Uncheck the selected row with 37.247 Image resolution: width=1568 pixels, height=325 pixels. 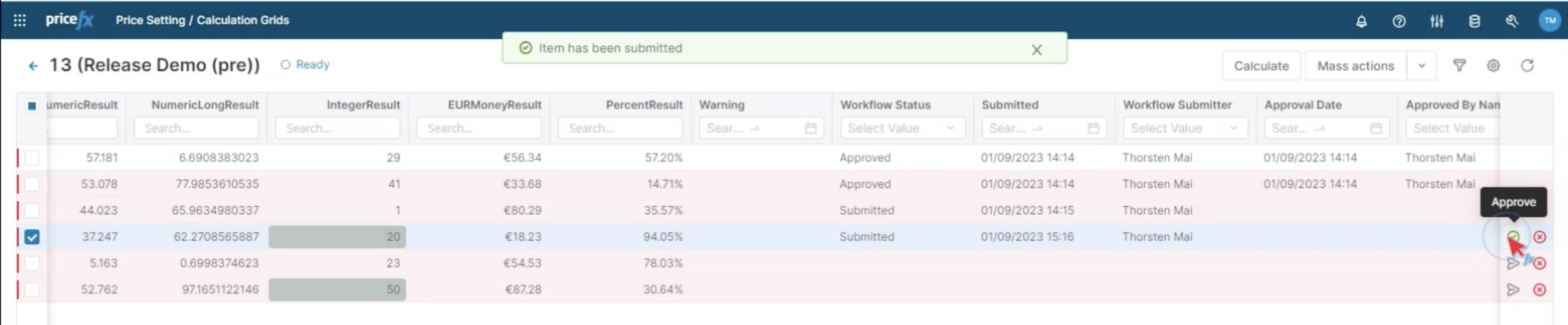[x=32, y=237]
